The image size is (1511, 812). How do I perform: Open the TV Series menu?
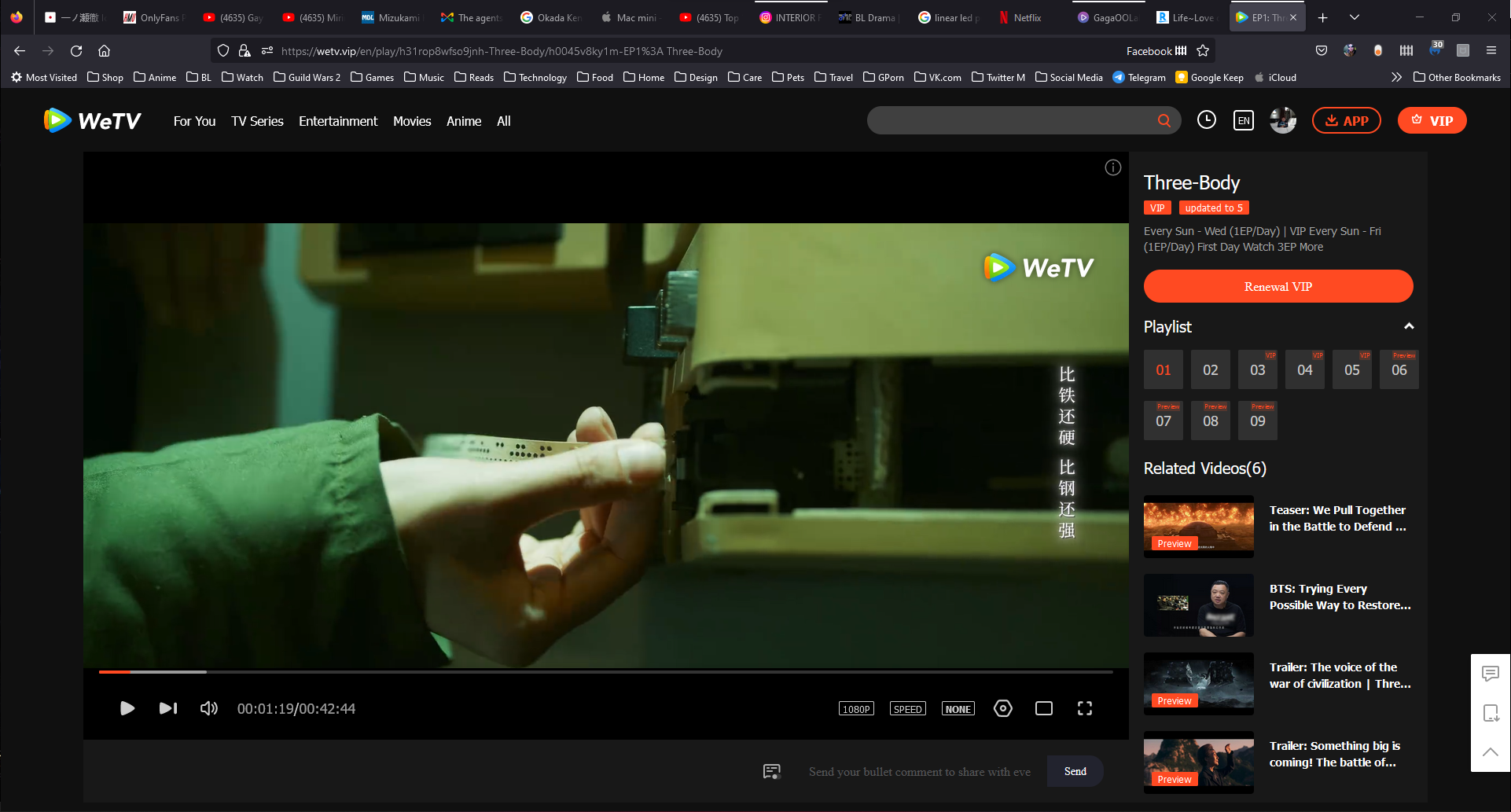point(257,121)
